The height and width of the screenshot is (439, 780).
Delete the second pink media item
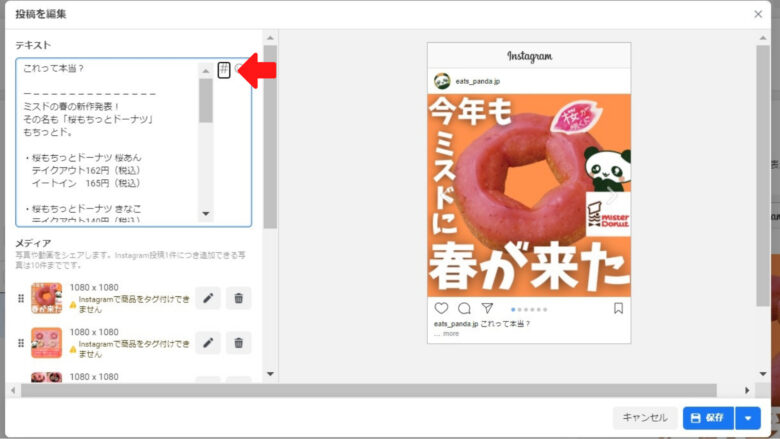pyautogui.click(x=239, y=343)
